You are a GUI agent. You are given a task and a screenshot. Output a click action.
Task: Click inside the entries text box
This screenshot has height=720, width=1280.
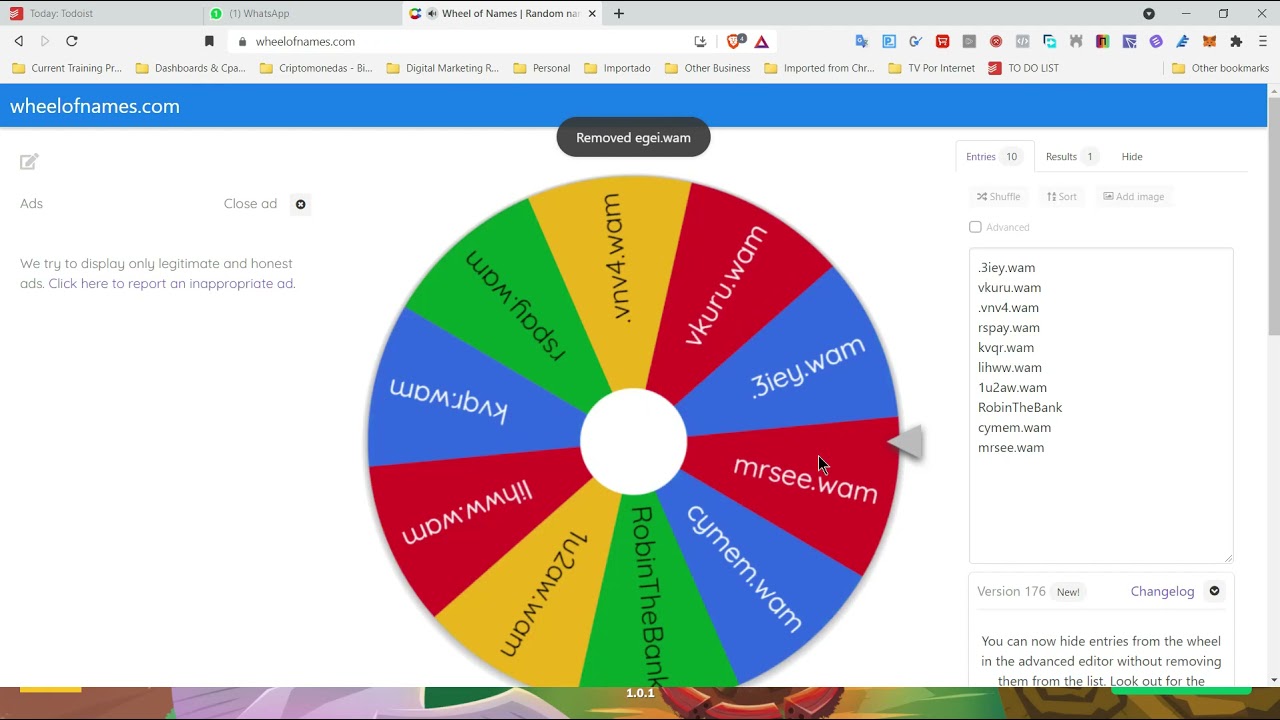[1101, 405]
